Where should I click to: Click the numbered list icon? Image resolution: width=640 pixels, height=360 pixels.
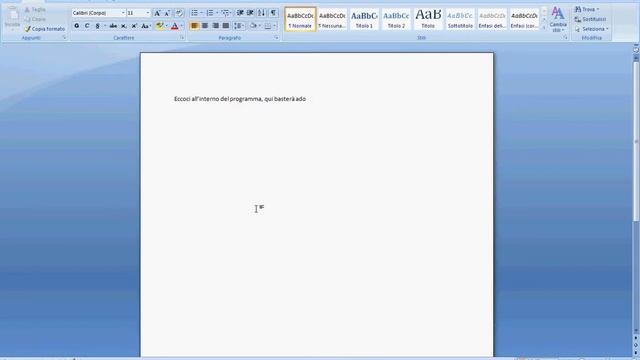(210, 13)
